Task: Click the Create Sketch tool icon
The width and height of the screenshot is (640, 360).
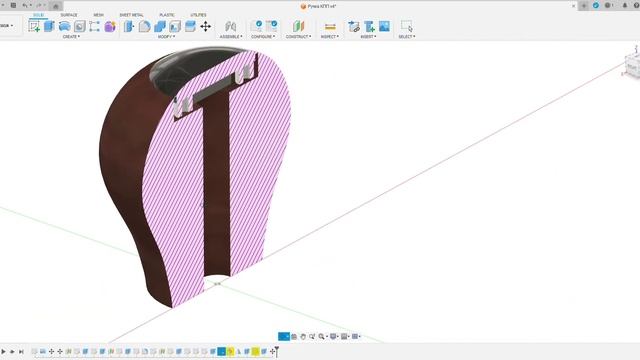Action: 34,27
